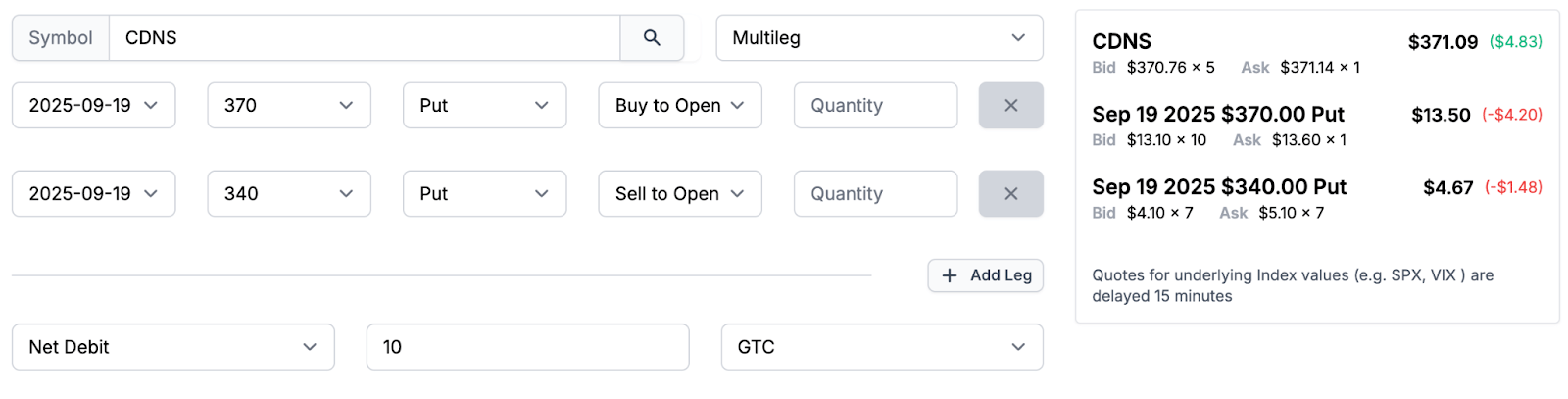Image resolution: width=1568 pixels, height=399 pixels.
Task: Remove the 340 Put leg with X
Action: click(1011, 194)
